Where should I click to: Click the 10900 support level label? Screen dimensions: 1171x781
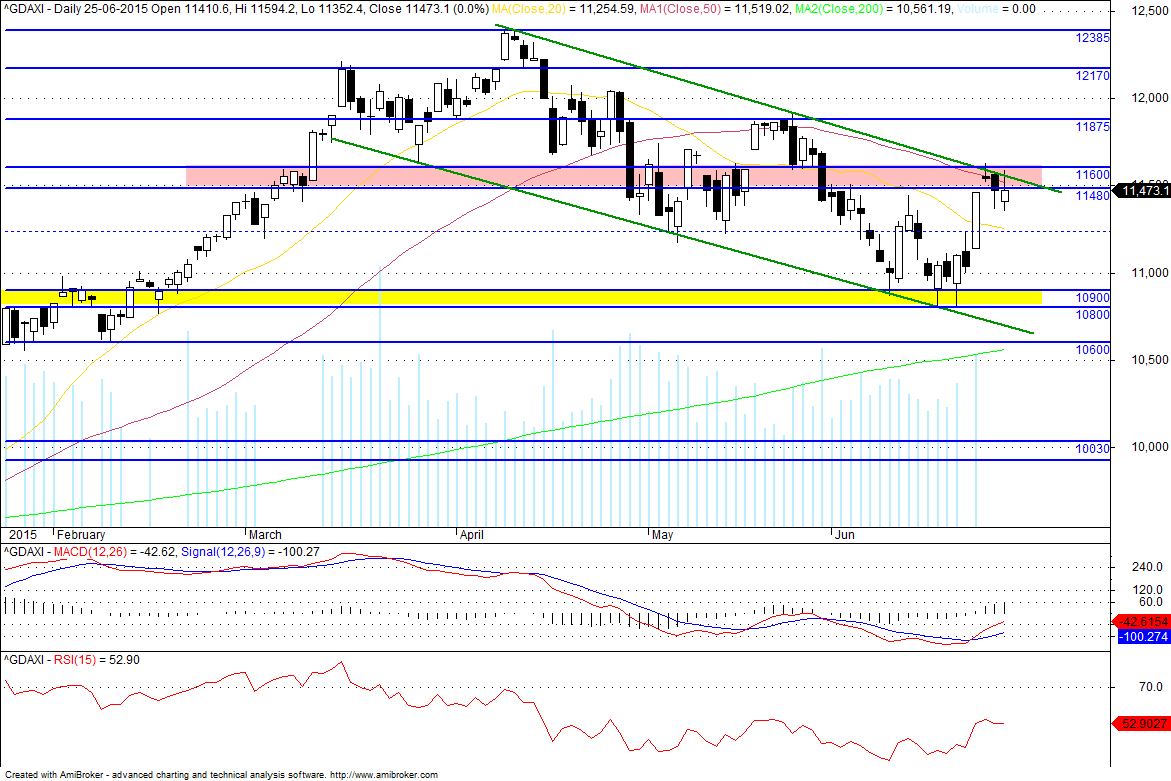tap(1093, 298)
